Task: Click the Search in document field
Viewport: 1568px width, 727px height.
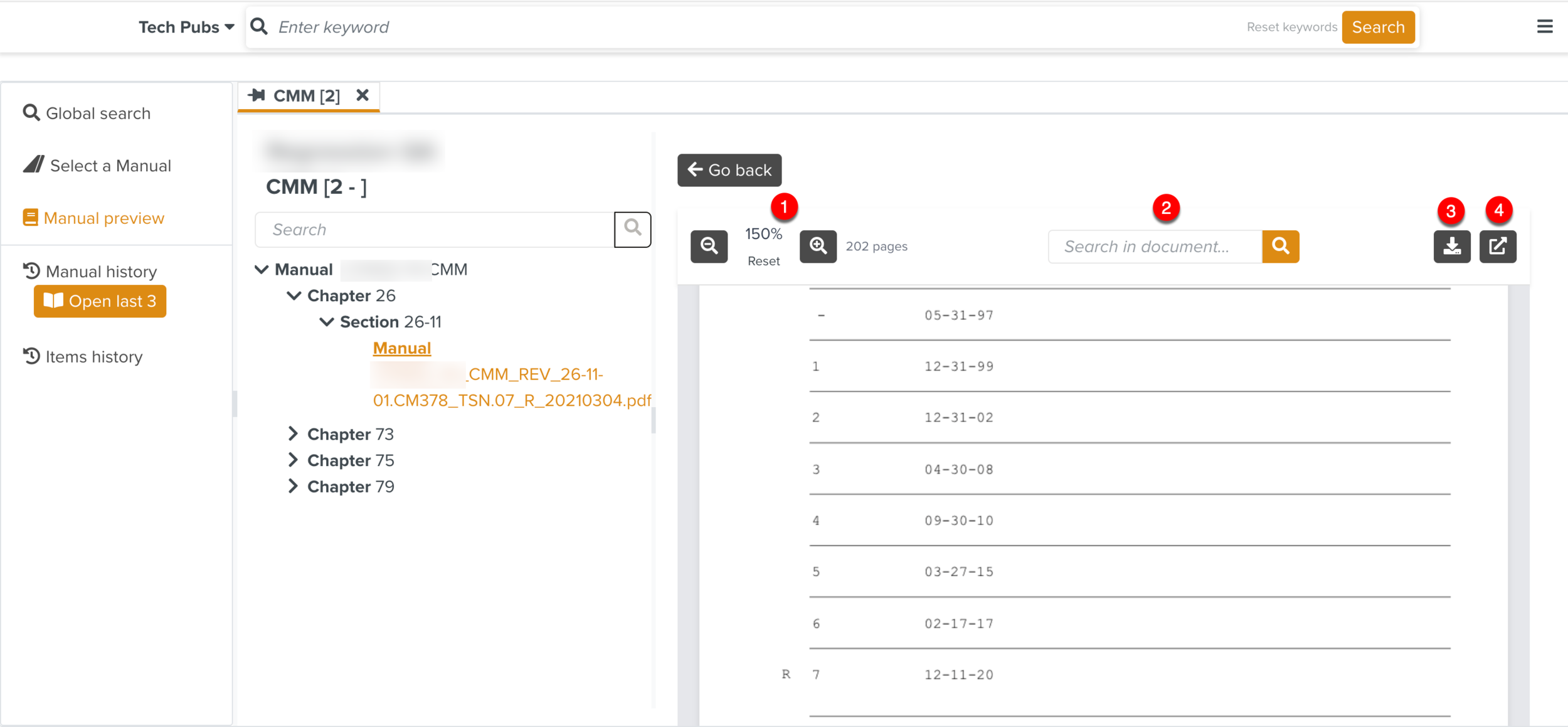Action: coord(1154,247)
